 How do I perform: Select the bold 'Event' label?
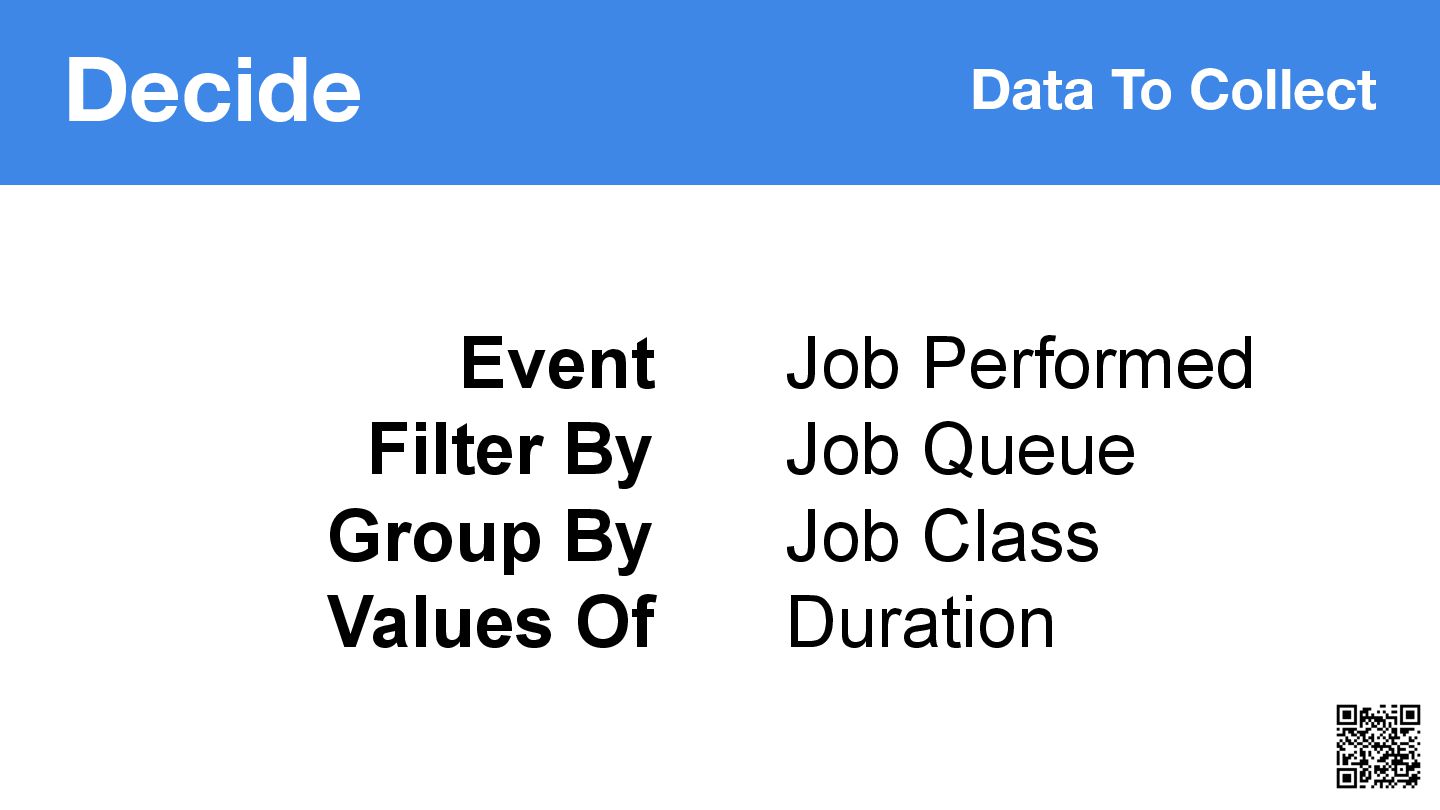[558, 362]
